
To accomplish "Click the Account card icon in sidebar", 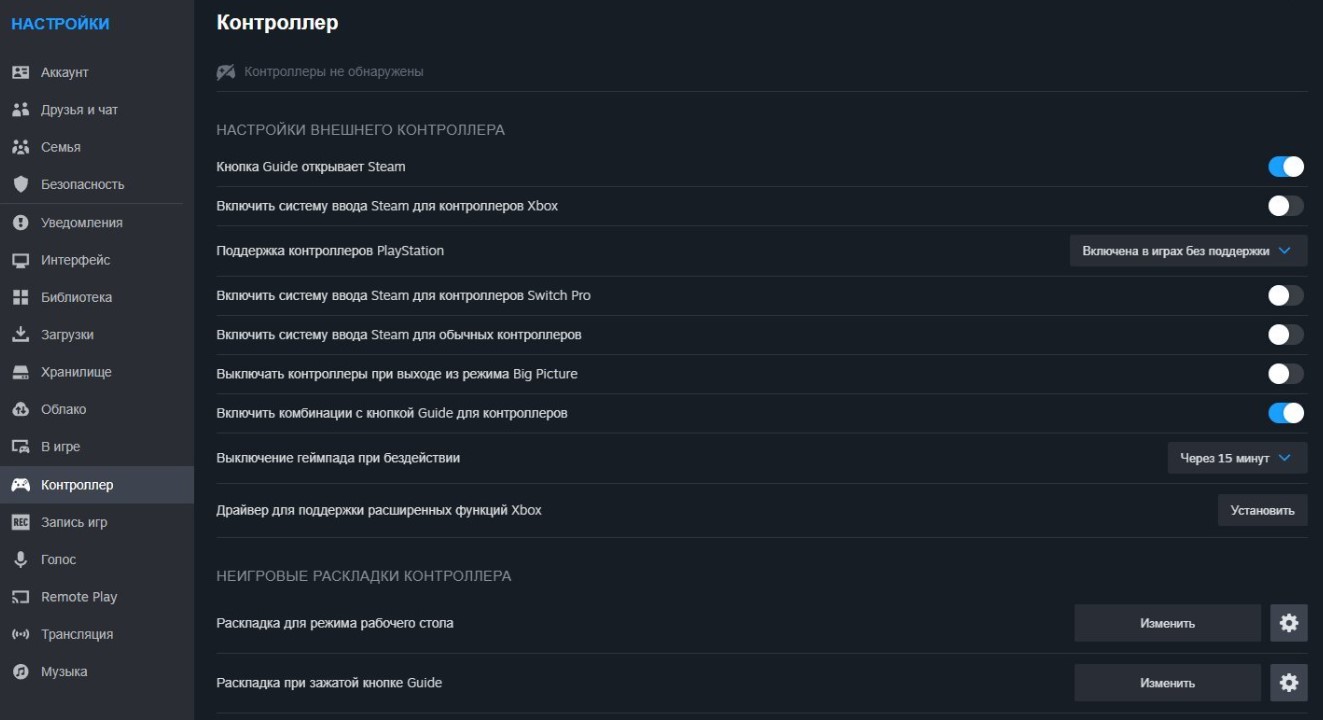I will 20,73.
